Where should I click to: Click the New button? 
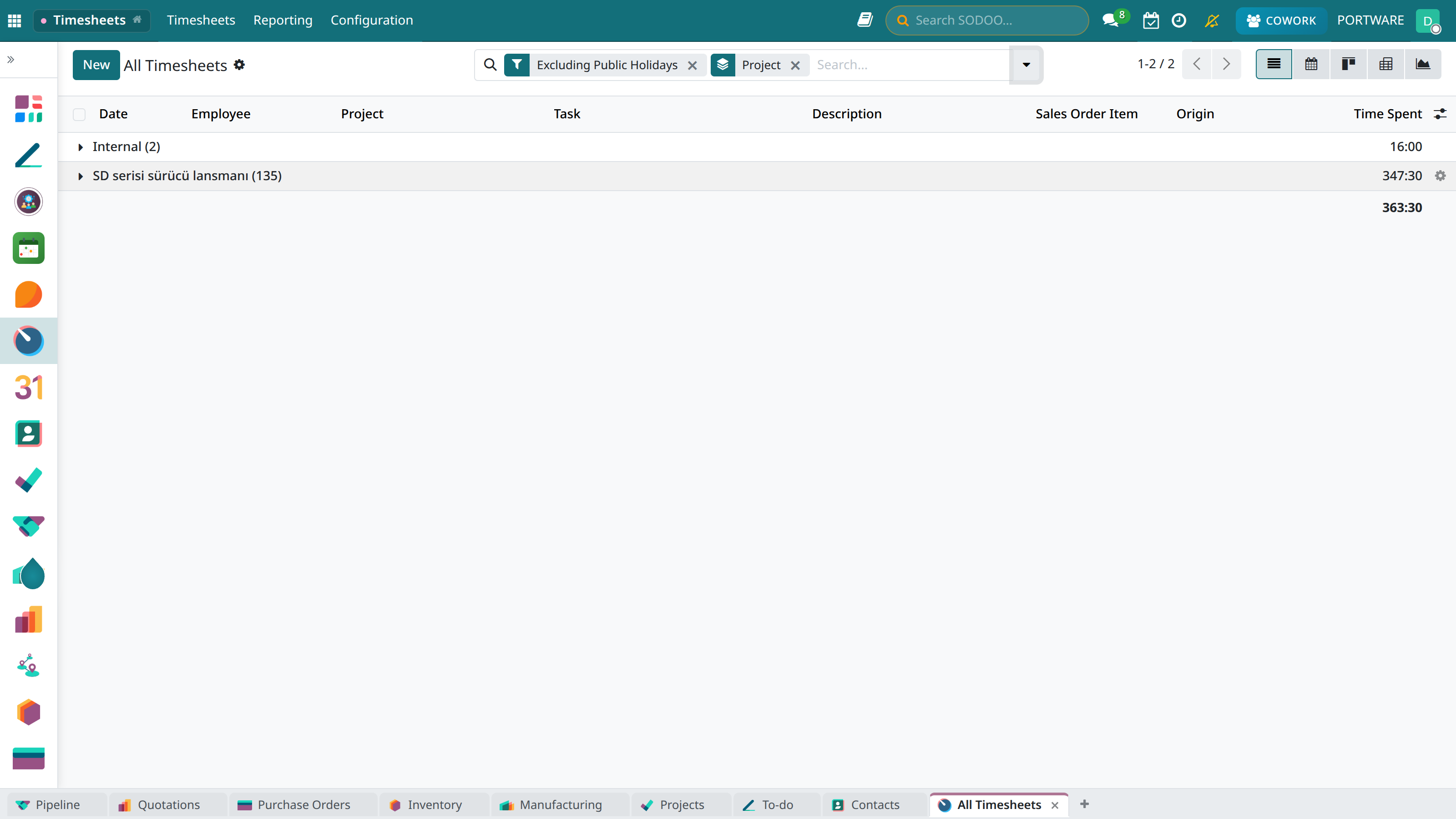tap(96, 65)
